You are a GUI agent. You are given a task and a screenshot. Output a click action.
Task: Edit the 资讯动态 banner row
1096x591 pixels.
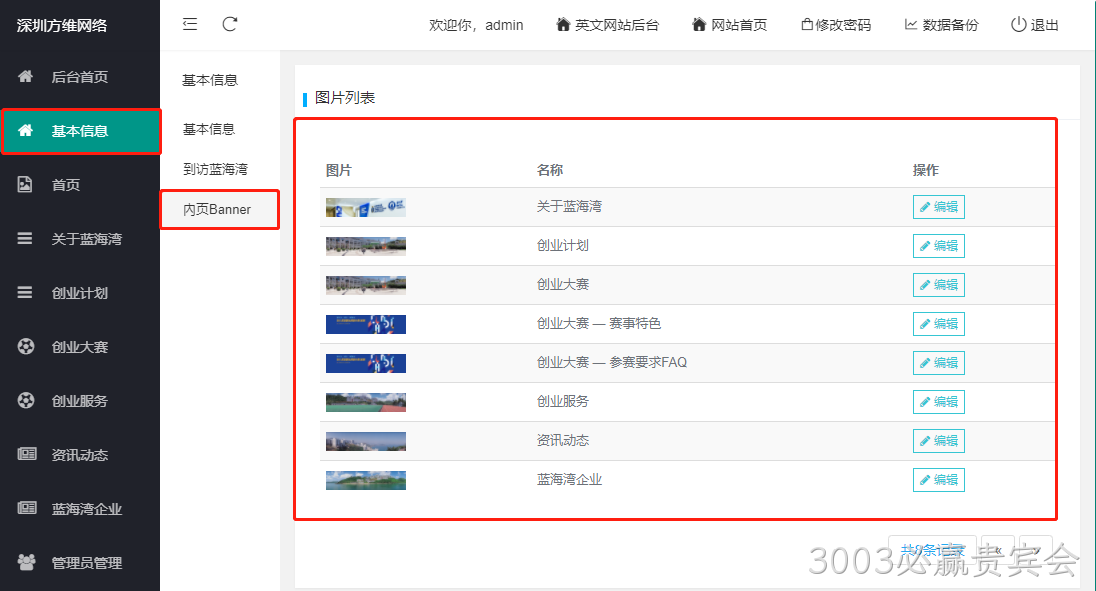[939, 441]
